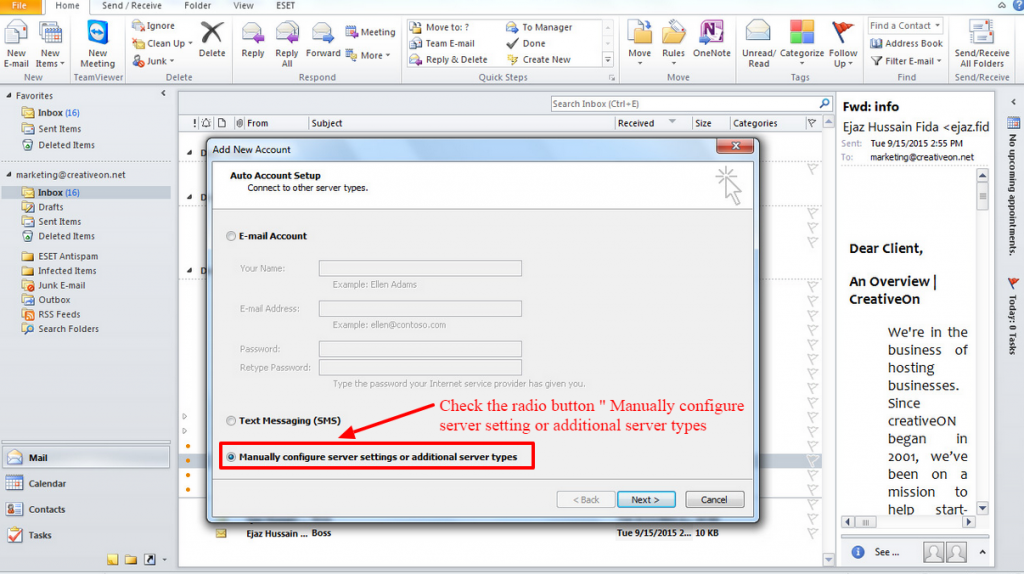Select the Text Messaging (SMS) option

(231, 421)
